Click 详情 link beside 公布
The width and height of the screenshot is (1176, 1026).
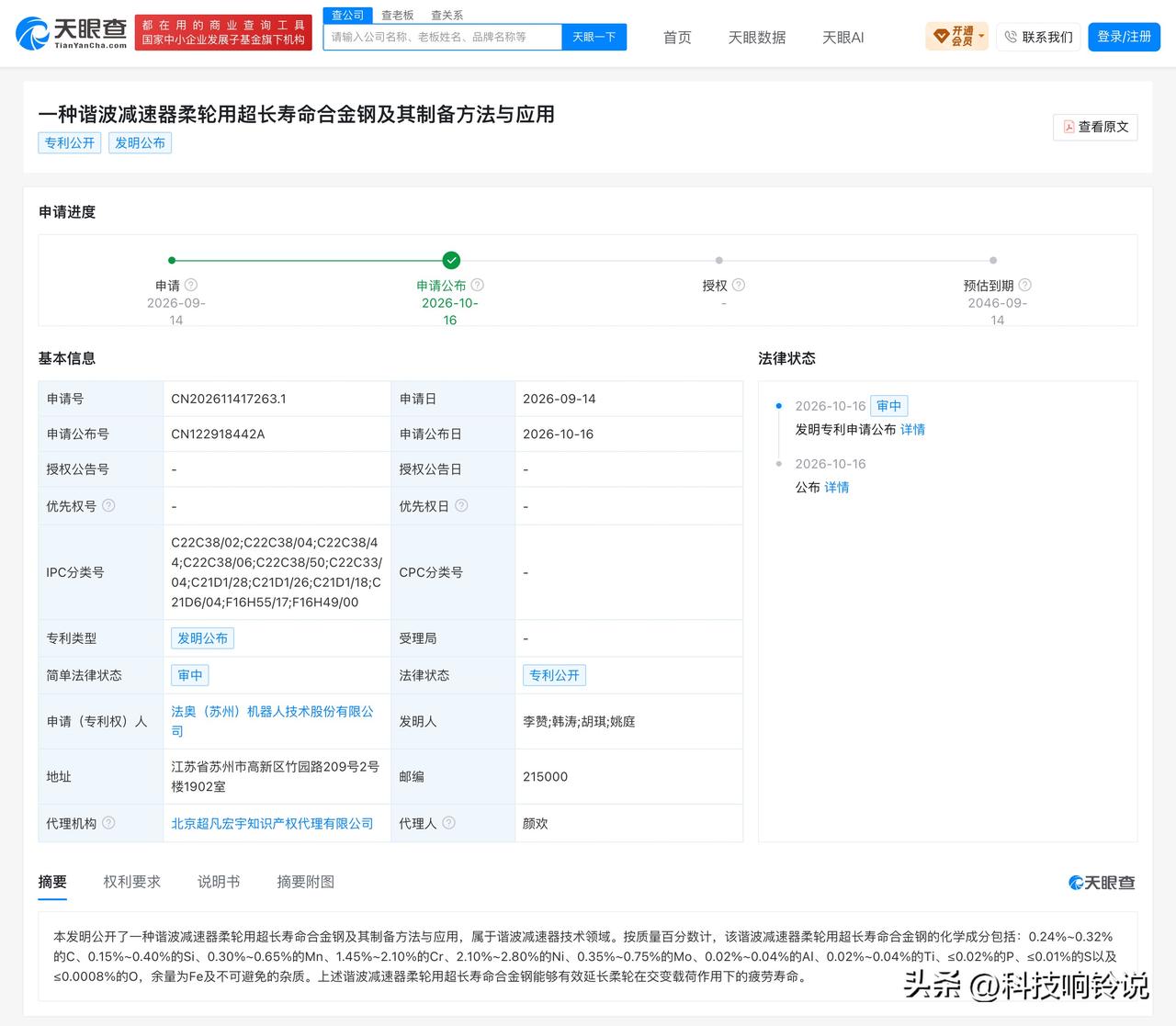[837, 487]
